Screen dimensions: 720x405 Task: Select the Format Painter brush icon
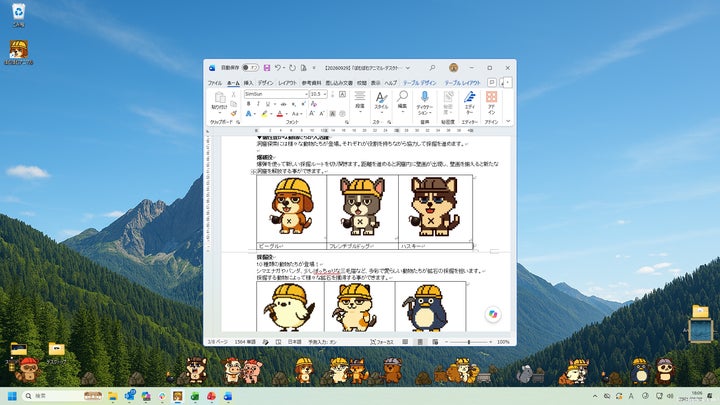234,113
